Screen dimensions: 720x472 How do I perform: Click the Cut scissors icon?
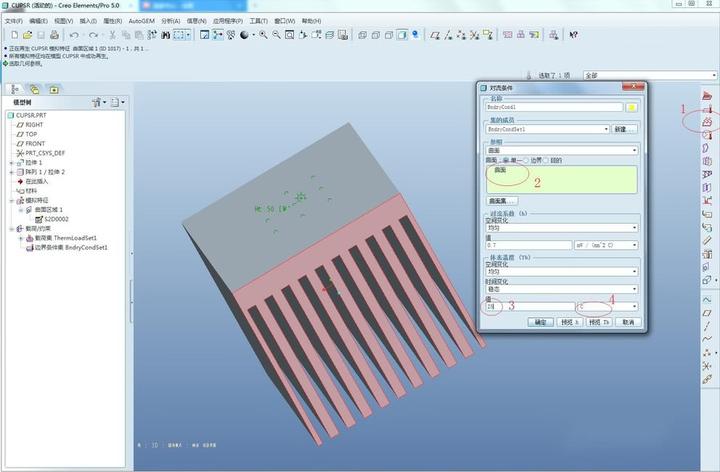point(112,35)
